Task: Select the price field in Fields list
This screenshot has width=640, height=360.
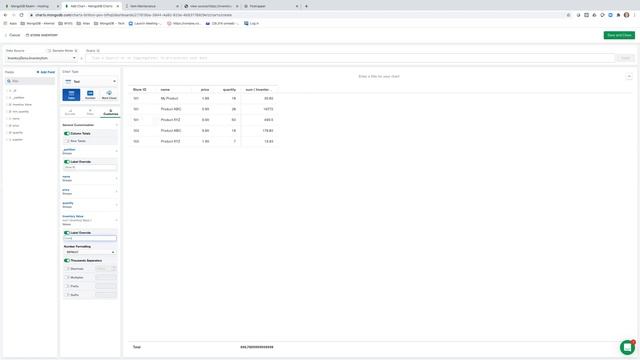Action: coord(15,125)
